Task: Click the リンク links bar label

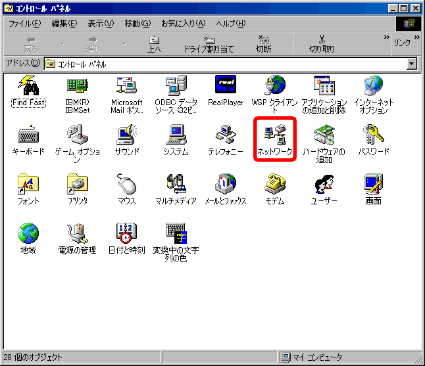Action: pos(402,43)
